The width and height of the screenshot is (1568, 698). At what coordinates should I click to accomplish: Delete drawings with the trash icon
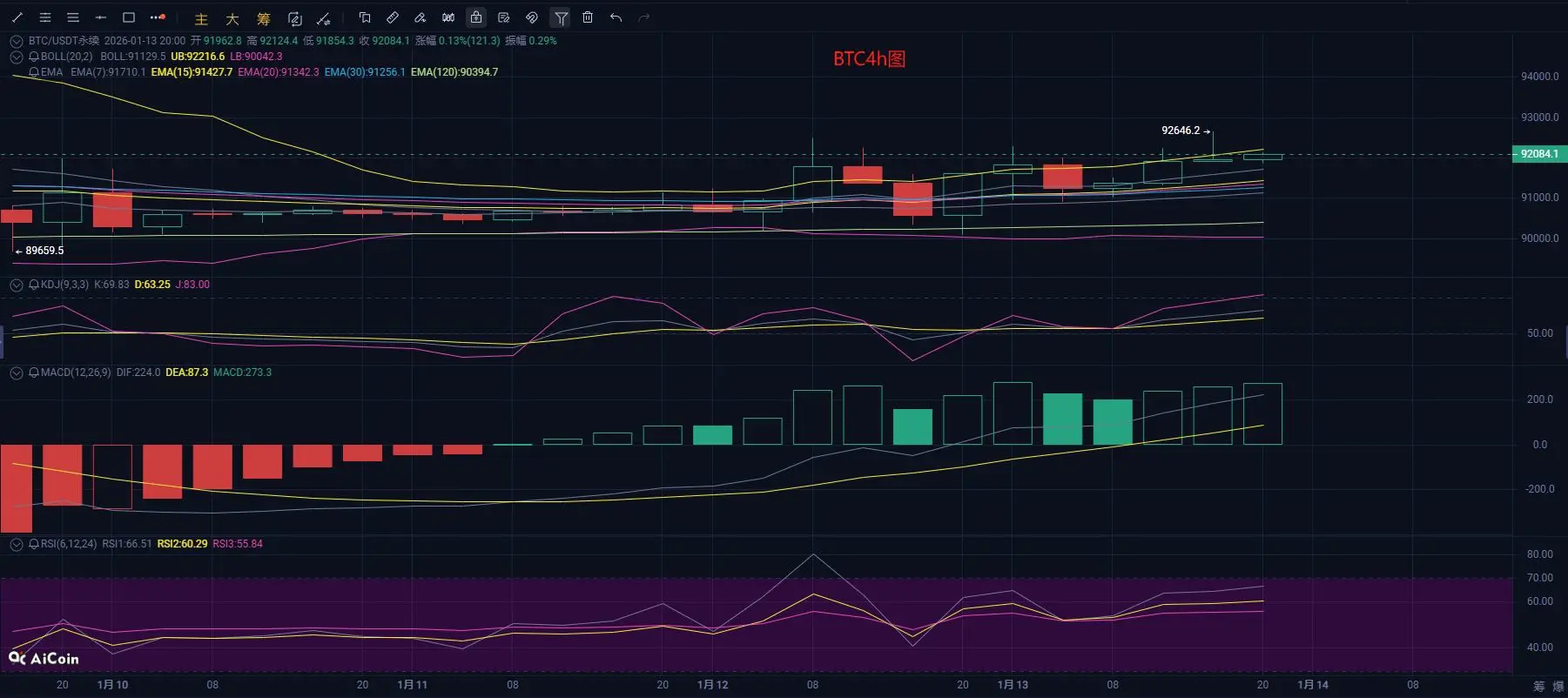588,17
